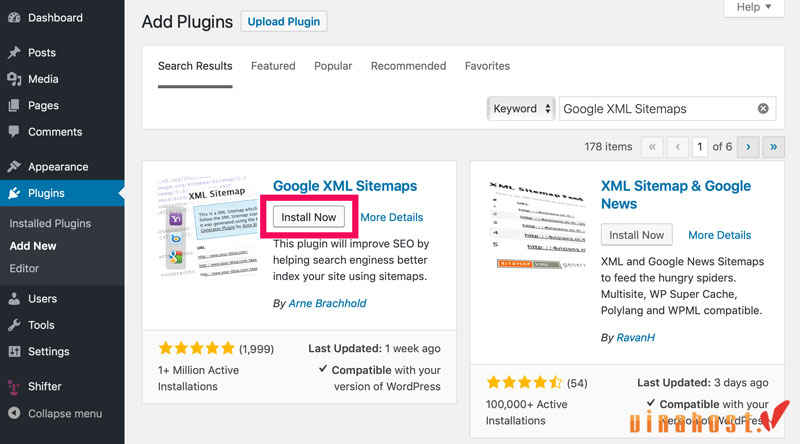Click the '1+ Million Active Installations' text
The height and width of the screenshot is (444, 800).
click(198, 378)
